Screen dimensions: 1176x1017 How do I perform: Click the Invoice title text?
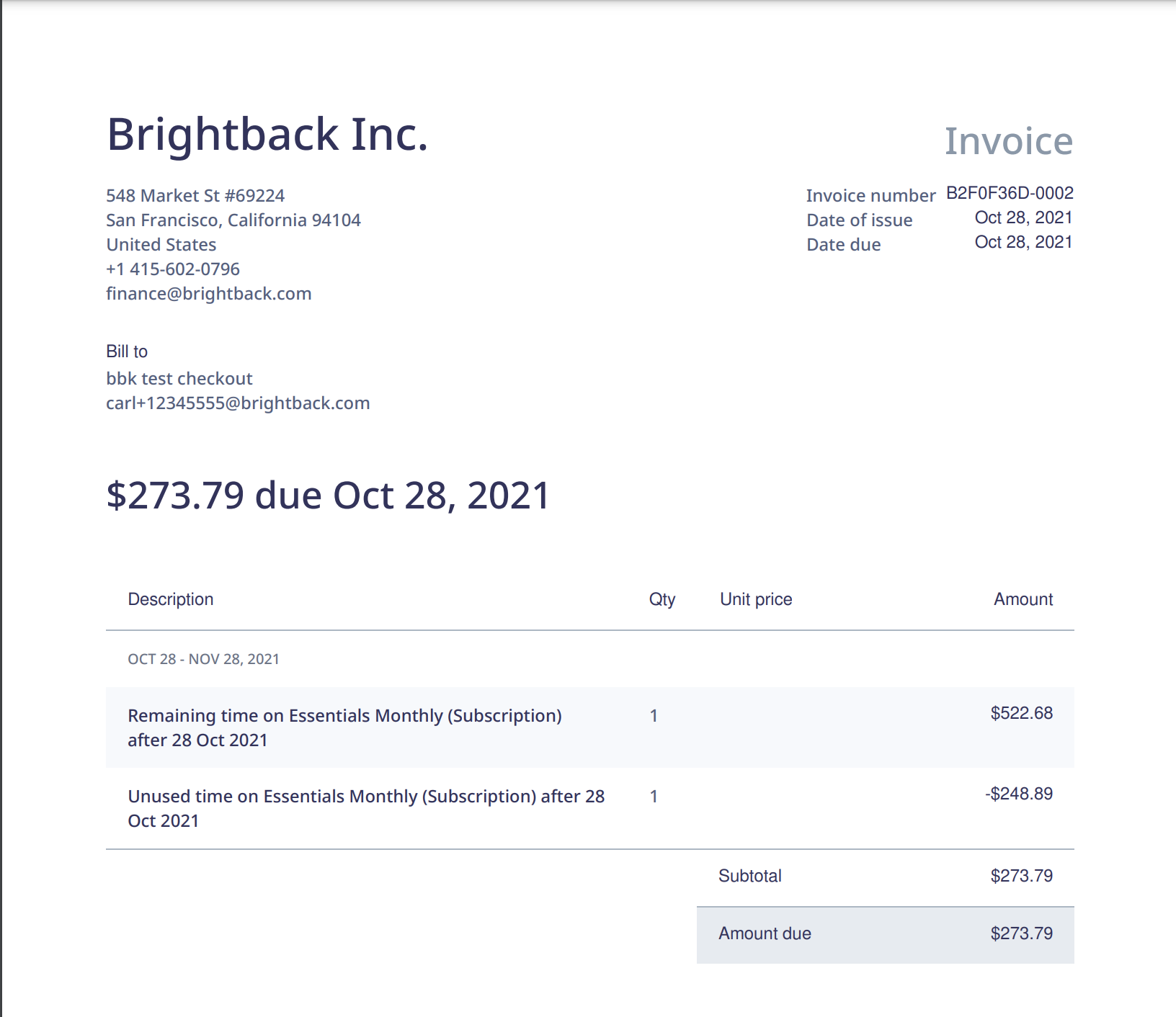pos(1008,141)
